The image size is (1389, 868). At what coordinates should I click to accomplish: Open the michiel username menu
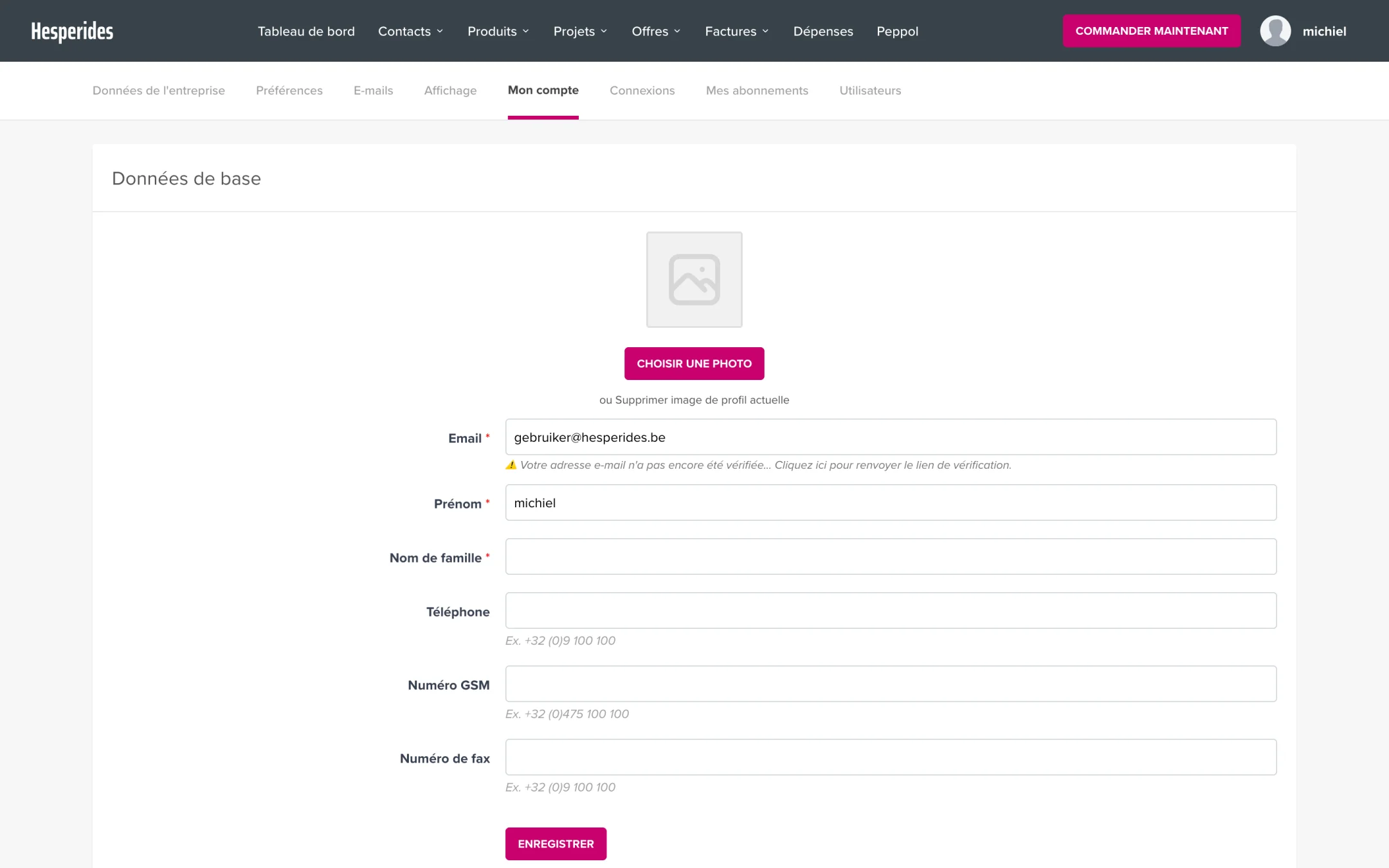pos(1324,31)
